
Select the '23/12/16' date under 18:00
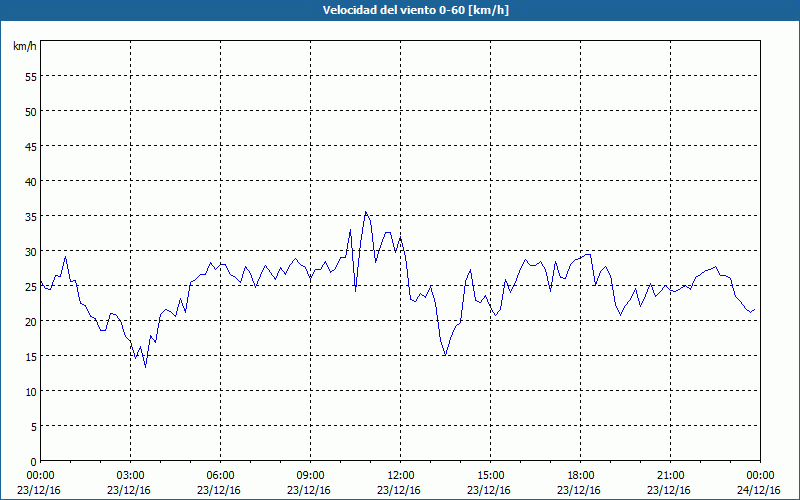pos(579,490)
